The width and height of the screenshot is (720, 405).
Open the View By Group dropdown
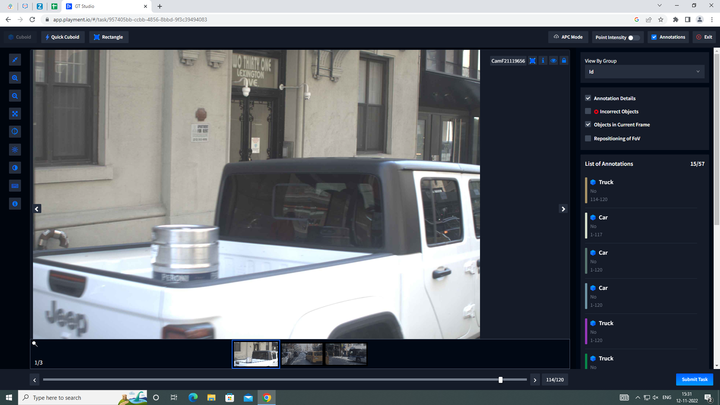(x=644, y=72)
